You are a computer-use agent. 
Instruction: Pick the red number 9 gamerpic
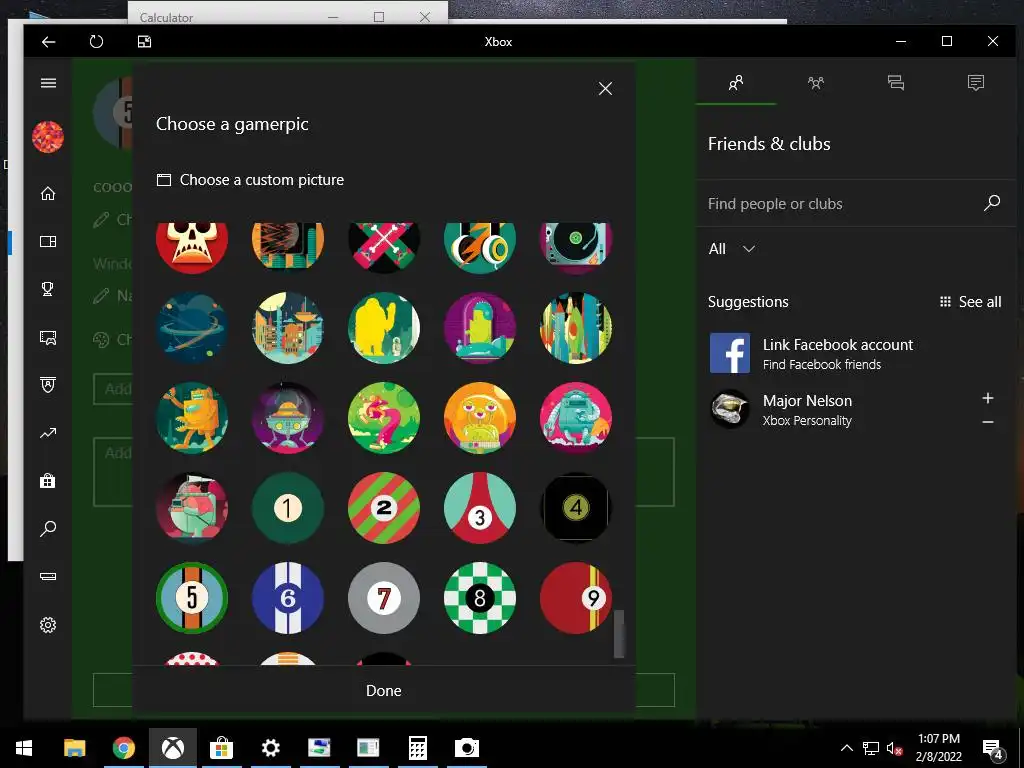(576, 598)
